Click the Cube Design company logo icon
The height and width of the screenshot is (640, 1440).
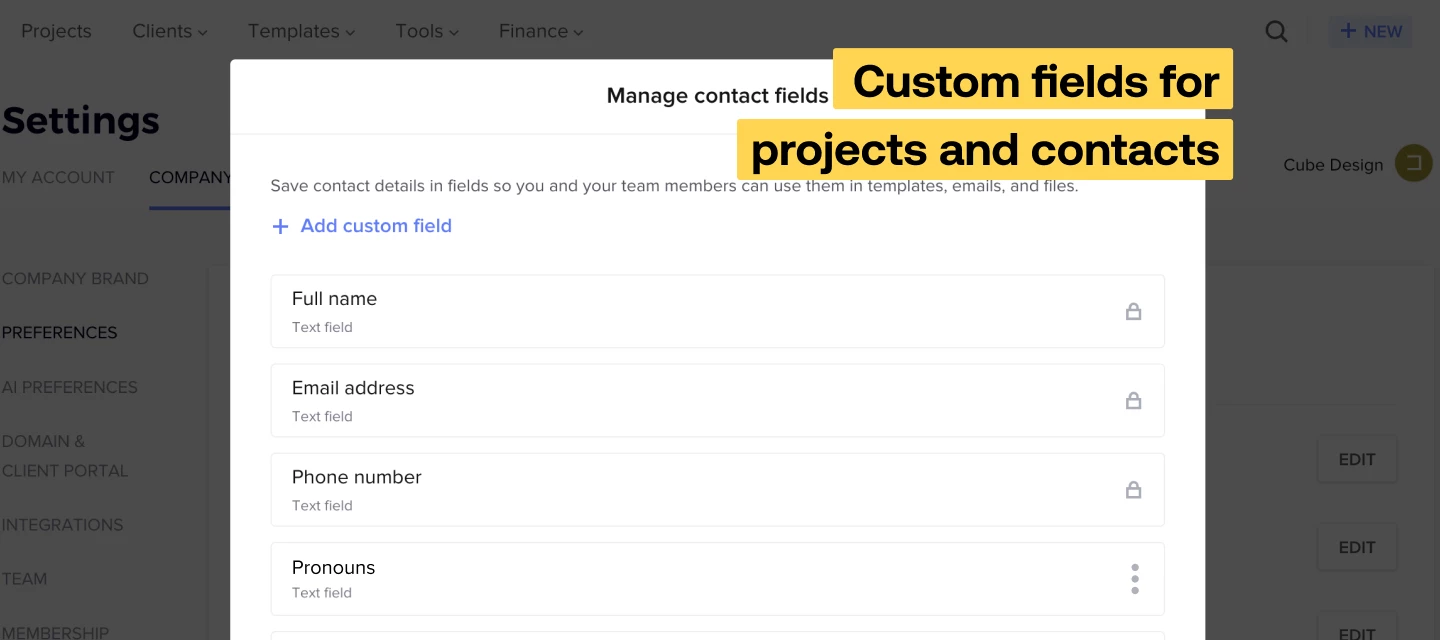pos(1413,163)
